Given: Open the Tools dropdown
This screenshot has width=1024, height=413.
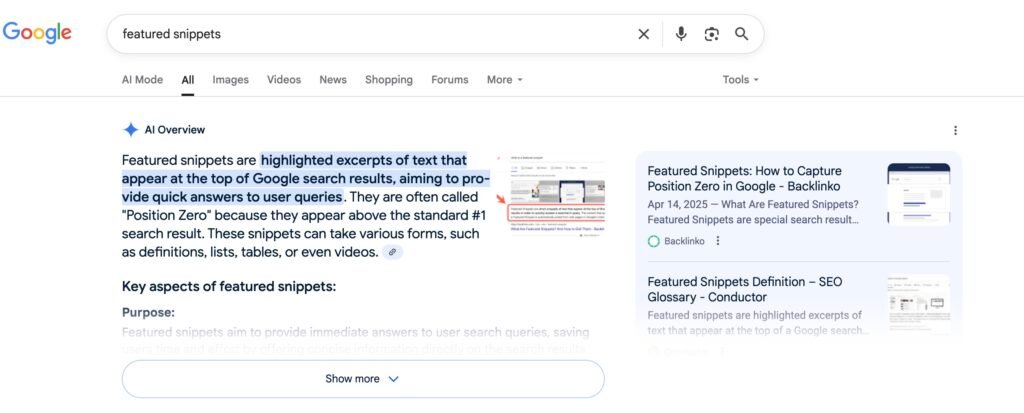Looking at the screenshot, I should point(741,80).
